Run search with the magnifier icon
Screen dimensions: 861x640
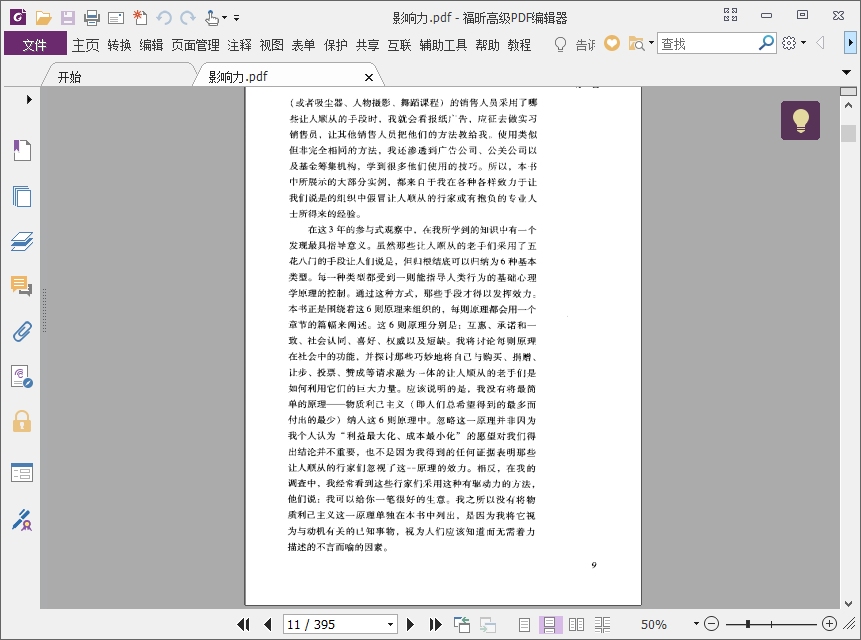click(766, 43)
